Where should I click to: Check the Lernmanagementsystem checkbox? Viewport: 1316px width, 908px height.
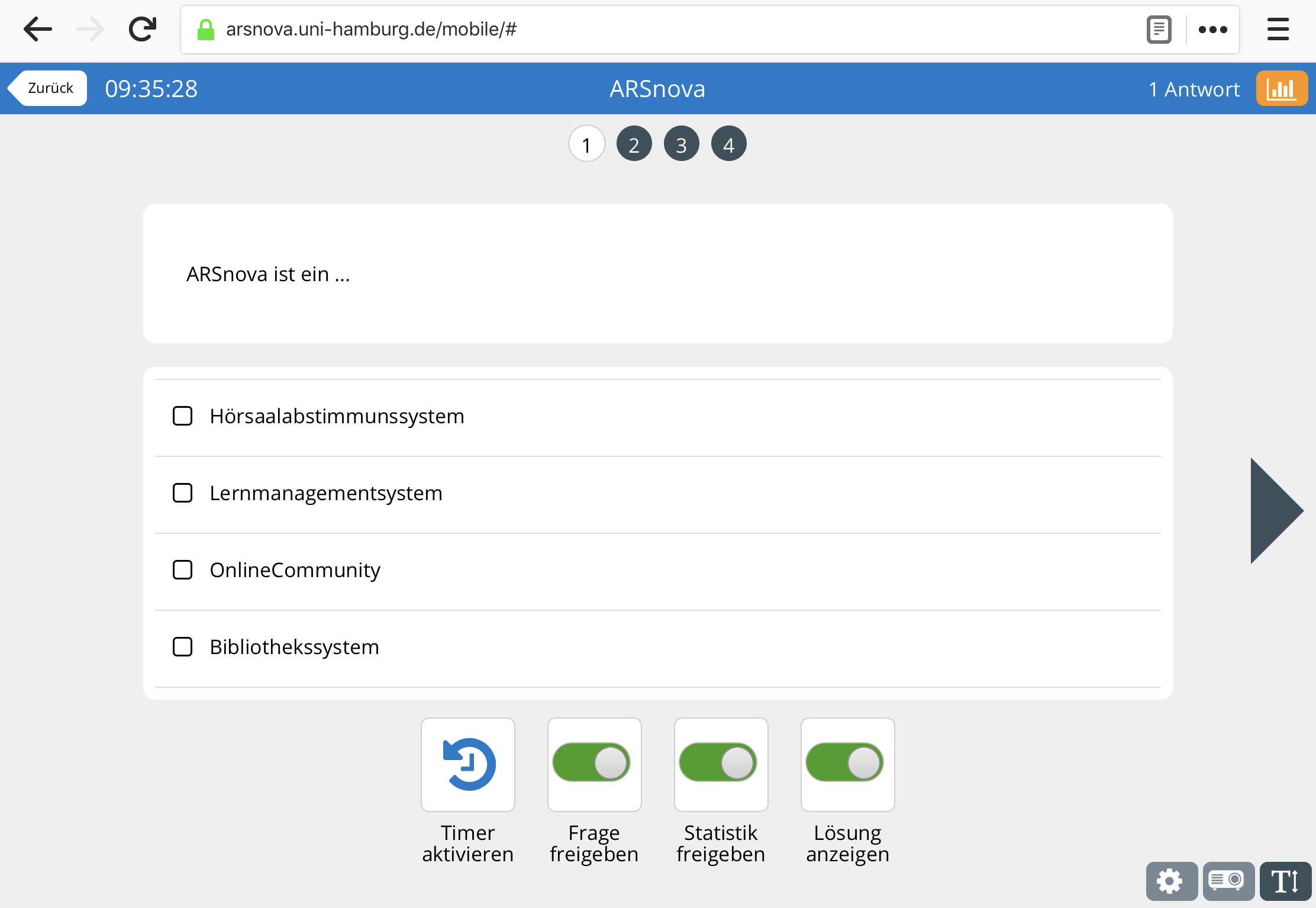(x=182, y=493)
